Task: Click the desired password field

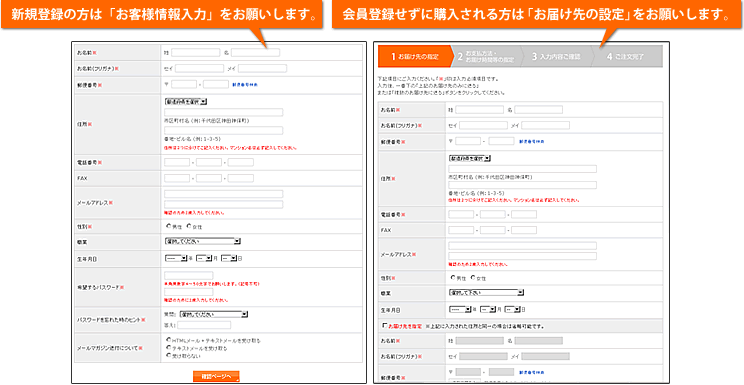Action: (188, 275)
